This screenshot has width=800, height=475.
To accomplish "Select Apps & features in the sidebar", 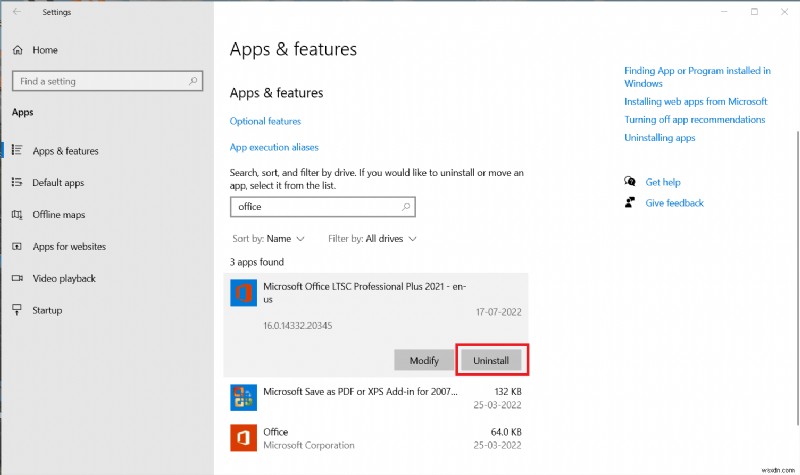I will [65, 151].
